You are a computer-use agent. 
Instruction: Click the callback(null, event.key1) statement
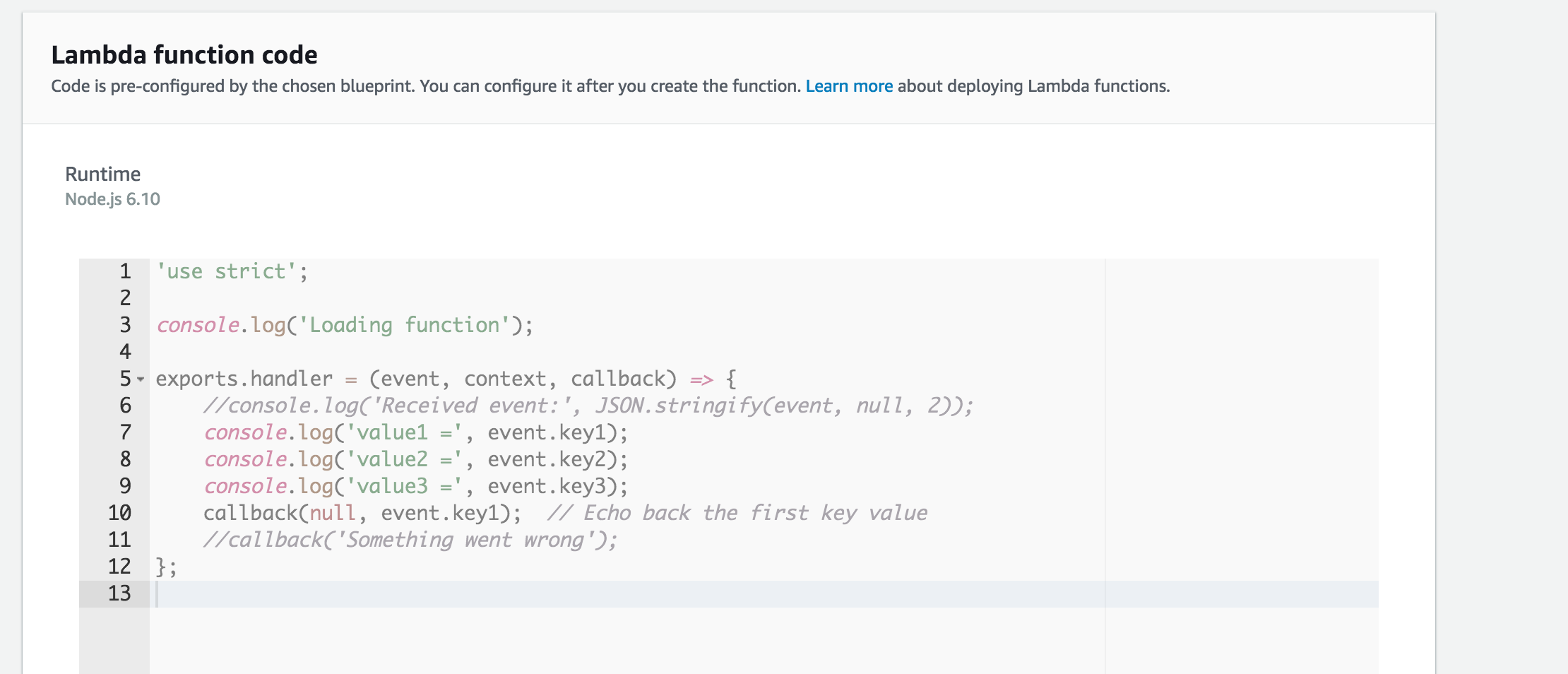(x=360, y=513)
